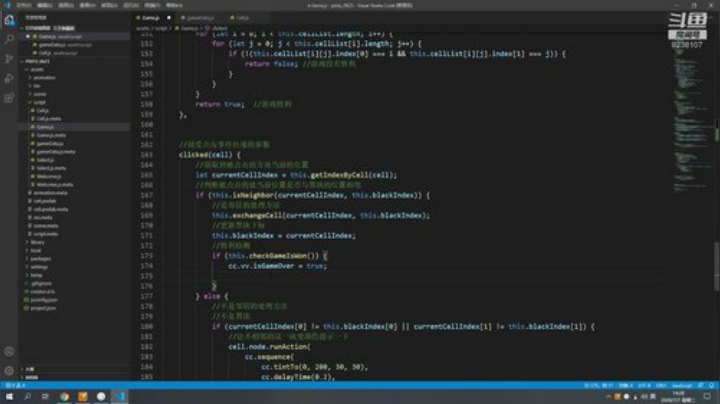
Task: Click the Windows Start button
Action: point(9,397)
